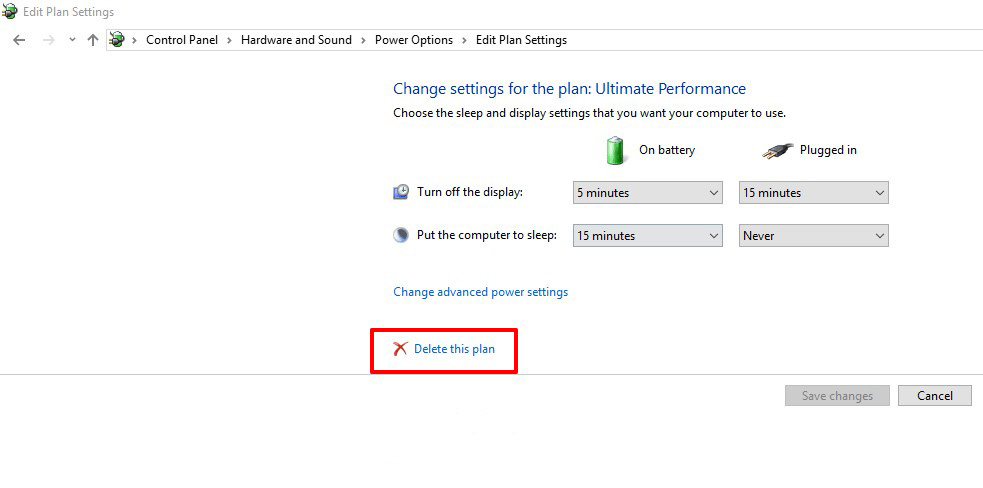
Task: Click the moon icon beside Put the computer to sleep
Action: 401,235
